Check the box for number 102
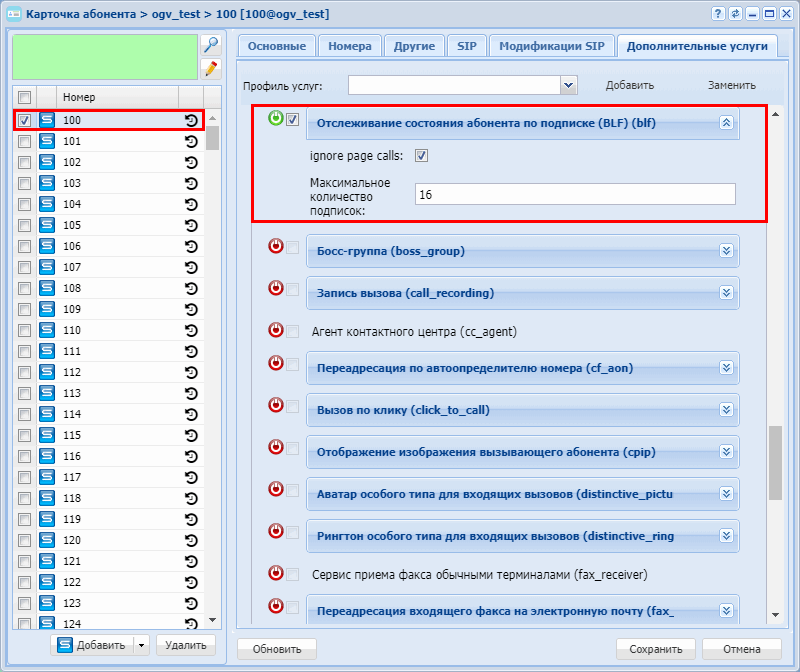Image resolution: width=800 pixels, height=672 pixels. pos(24,162)
